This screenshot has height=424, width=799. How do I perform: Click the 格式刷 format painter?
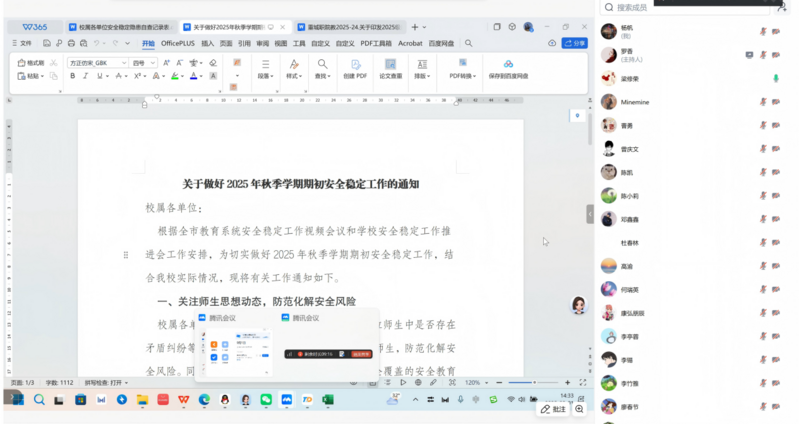[x=31, y=63]
